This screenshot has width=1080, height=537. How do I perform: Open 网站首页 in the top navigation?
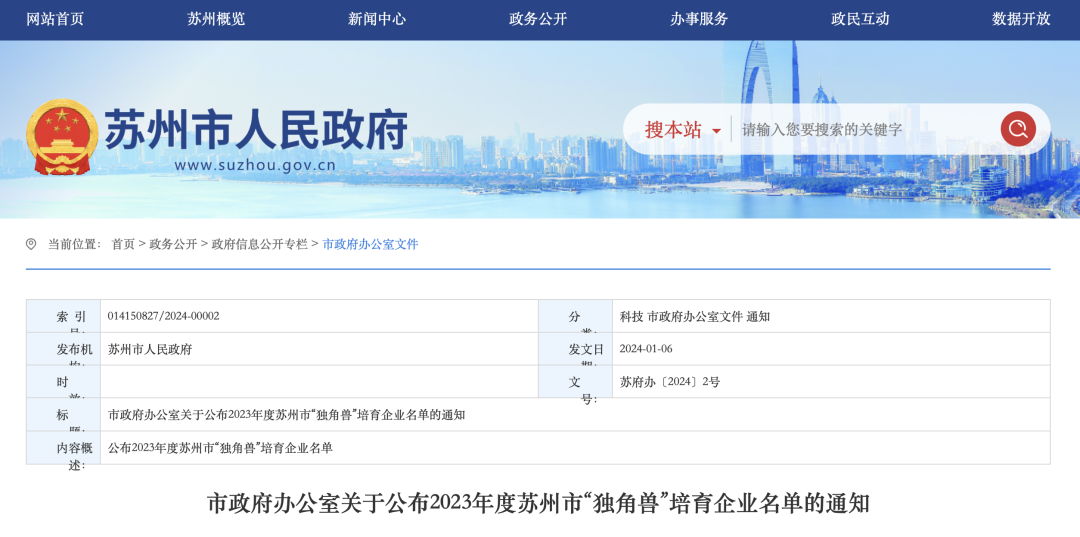[55, 19]
